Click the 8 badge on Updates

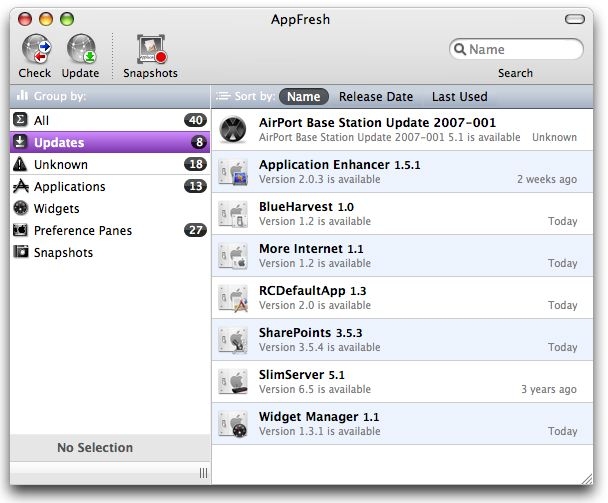[x=199, y=142]
